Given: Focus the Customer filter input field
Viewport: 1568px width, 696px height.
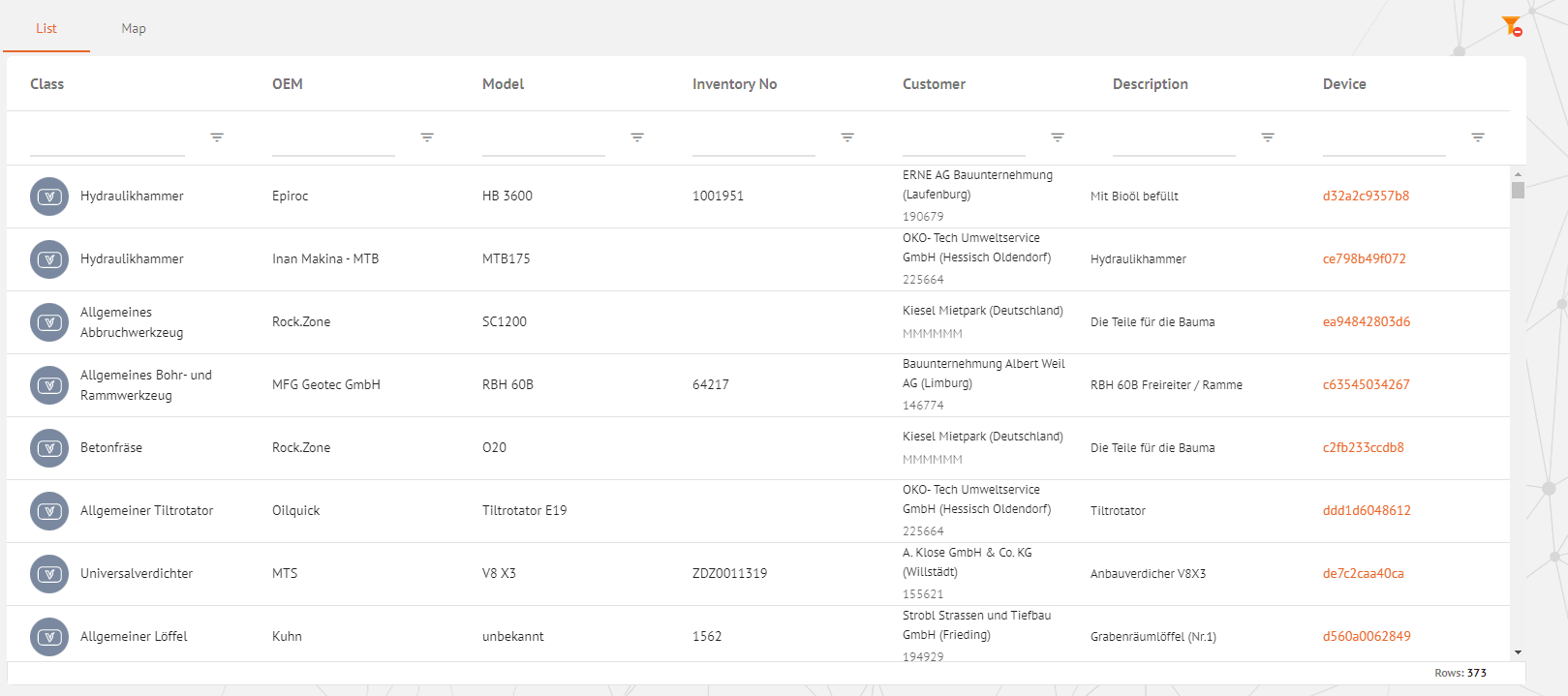Looking at the screenshot, I should (964, 140).
